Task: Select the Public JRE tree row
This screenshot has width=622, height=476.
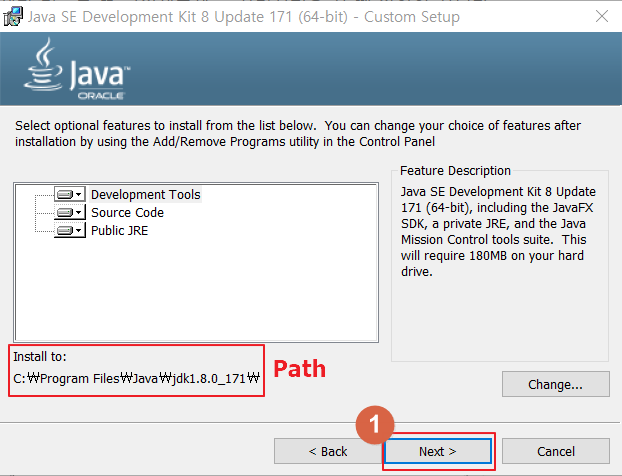Action: pyautogui.click(x=119, y=230)
